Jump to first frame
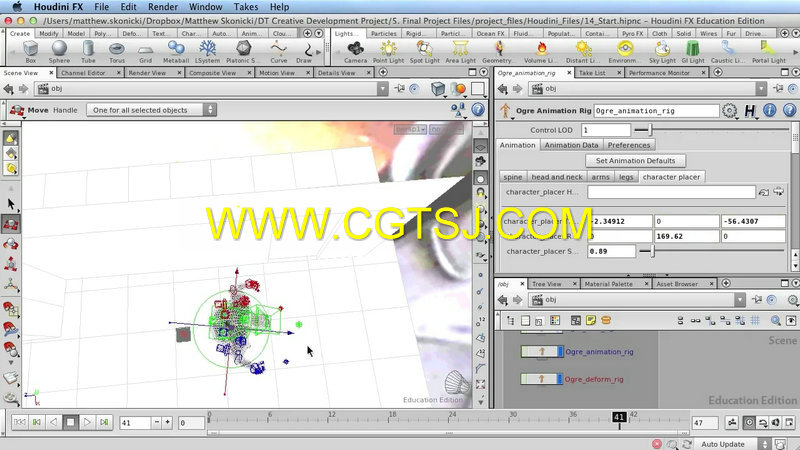The image size is (800, 450). click(20, 422)
